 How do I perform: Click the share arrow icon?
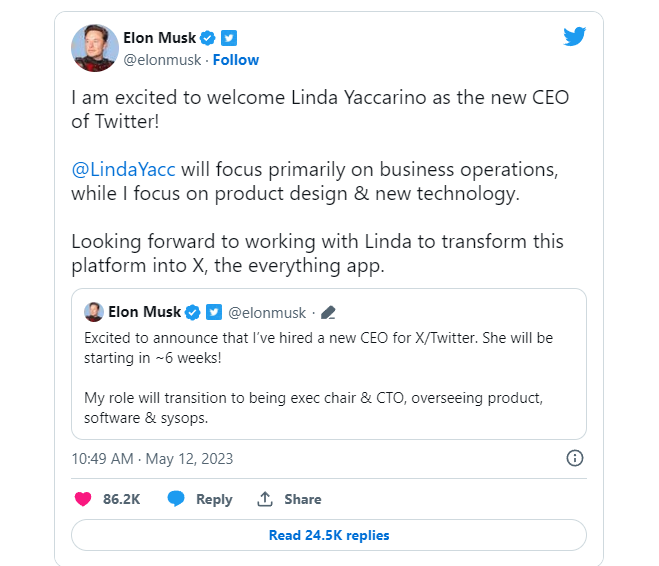(265, 499)
